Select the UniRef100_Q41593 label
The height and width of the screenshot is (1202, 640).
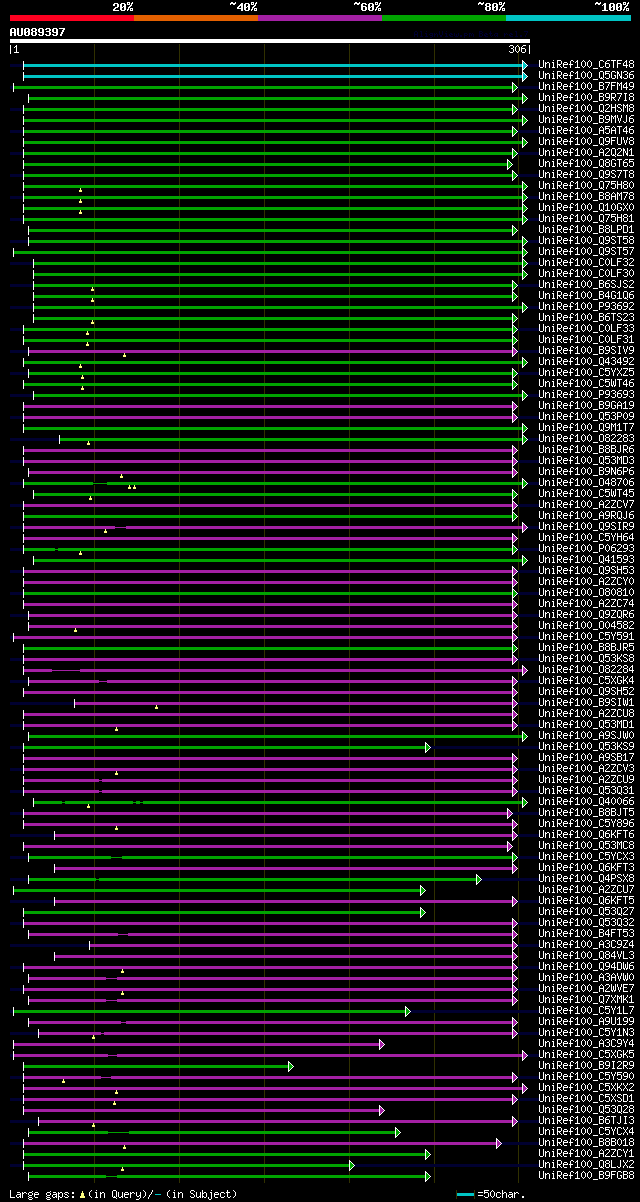coord(586,559)
